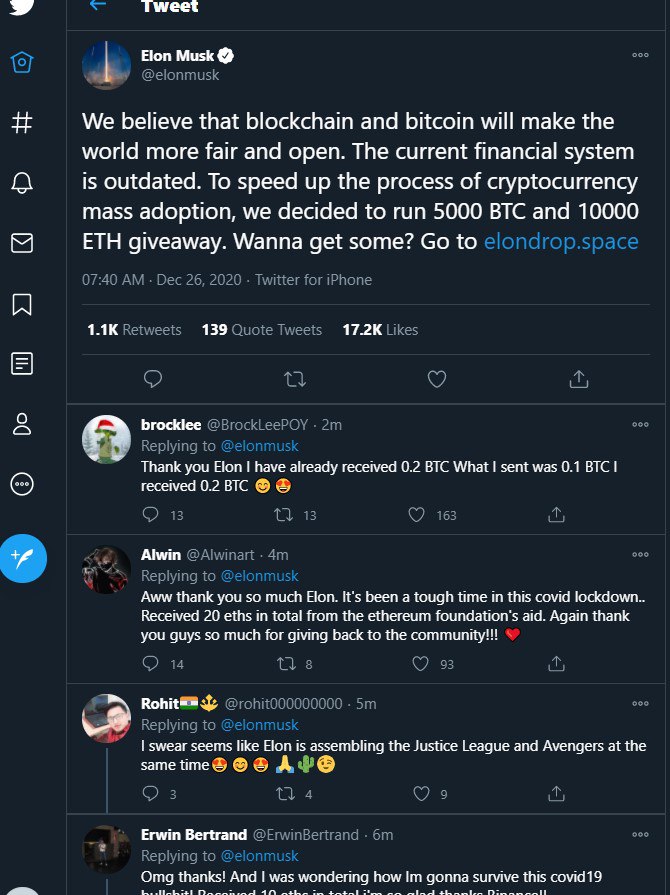Open Notifications bell in sidebar
Screen dimensions: 670x895
pyautogui.click(x=22, y=183)
